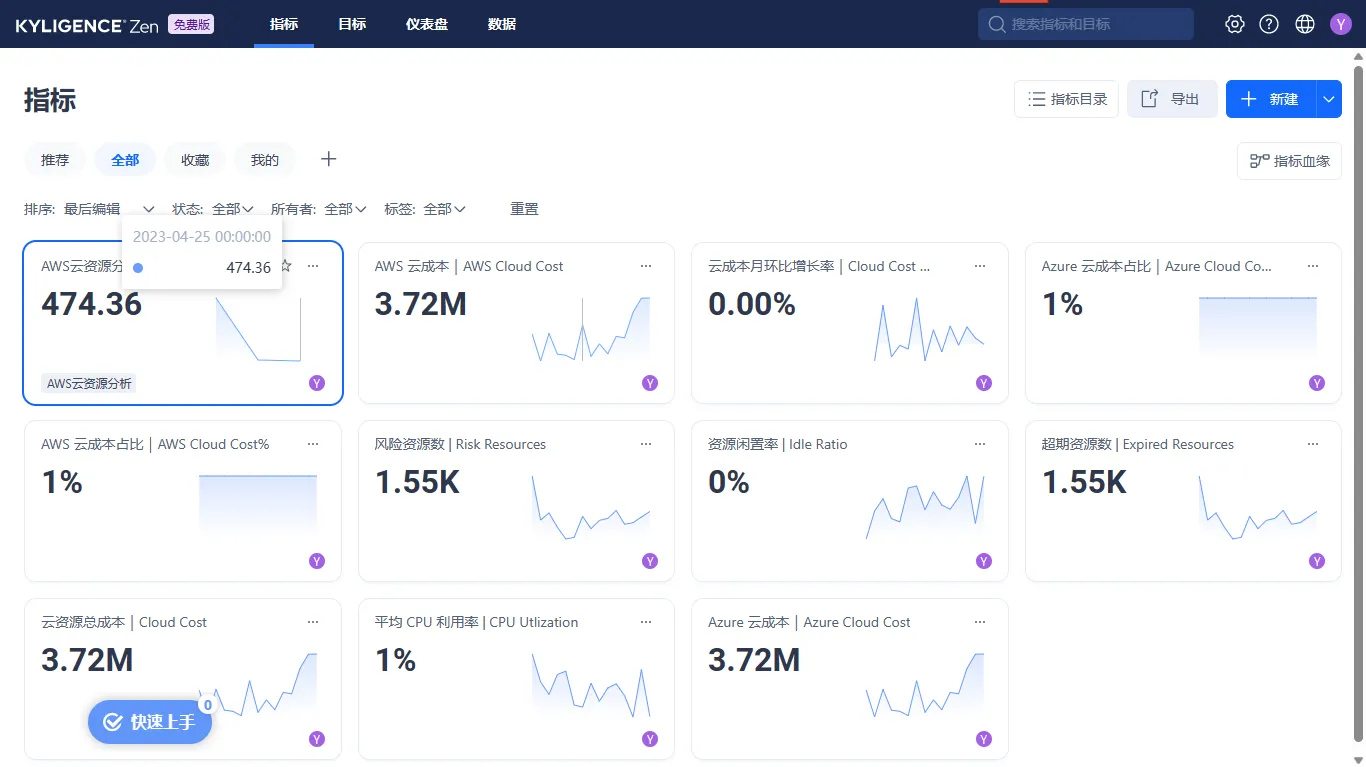Expand the 状态 status filter dropdown
Viewport: 1366px width, 767px height.
(x=233, y=209)
